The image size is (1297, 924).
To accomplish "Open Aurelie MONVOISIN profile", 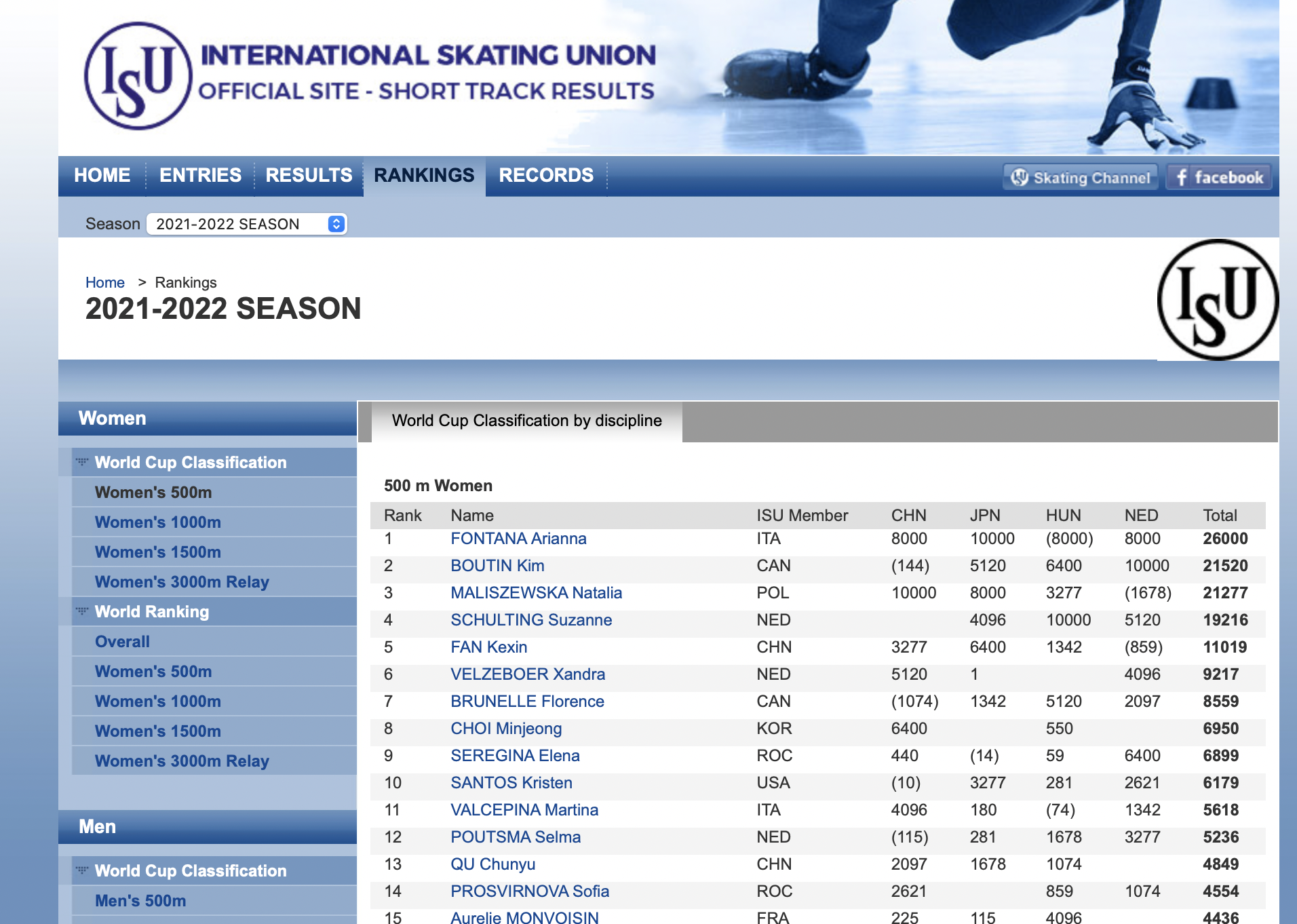I will tap(524, 917).
